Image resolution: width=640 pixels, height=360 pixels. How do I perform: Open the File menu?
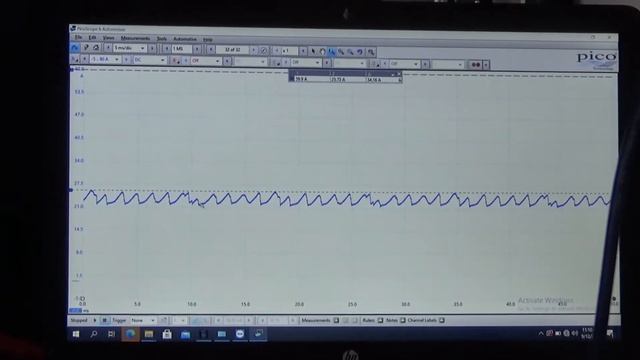tap(78, 37)
